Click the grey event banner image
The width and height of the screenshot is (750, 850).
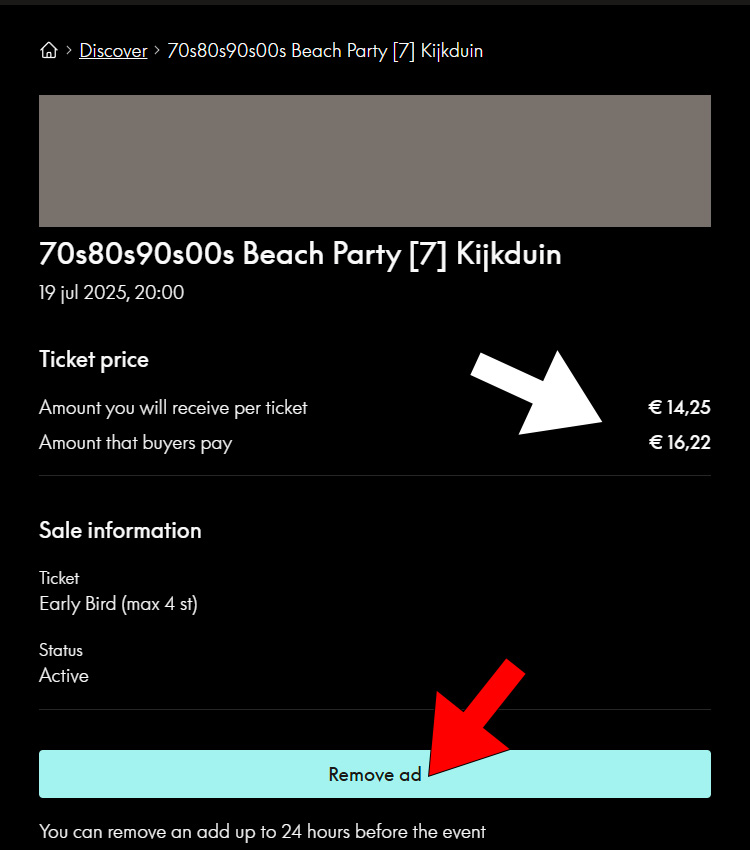coord(375,161)
